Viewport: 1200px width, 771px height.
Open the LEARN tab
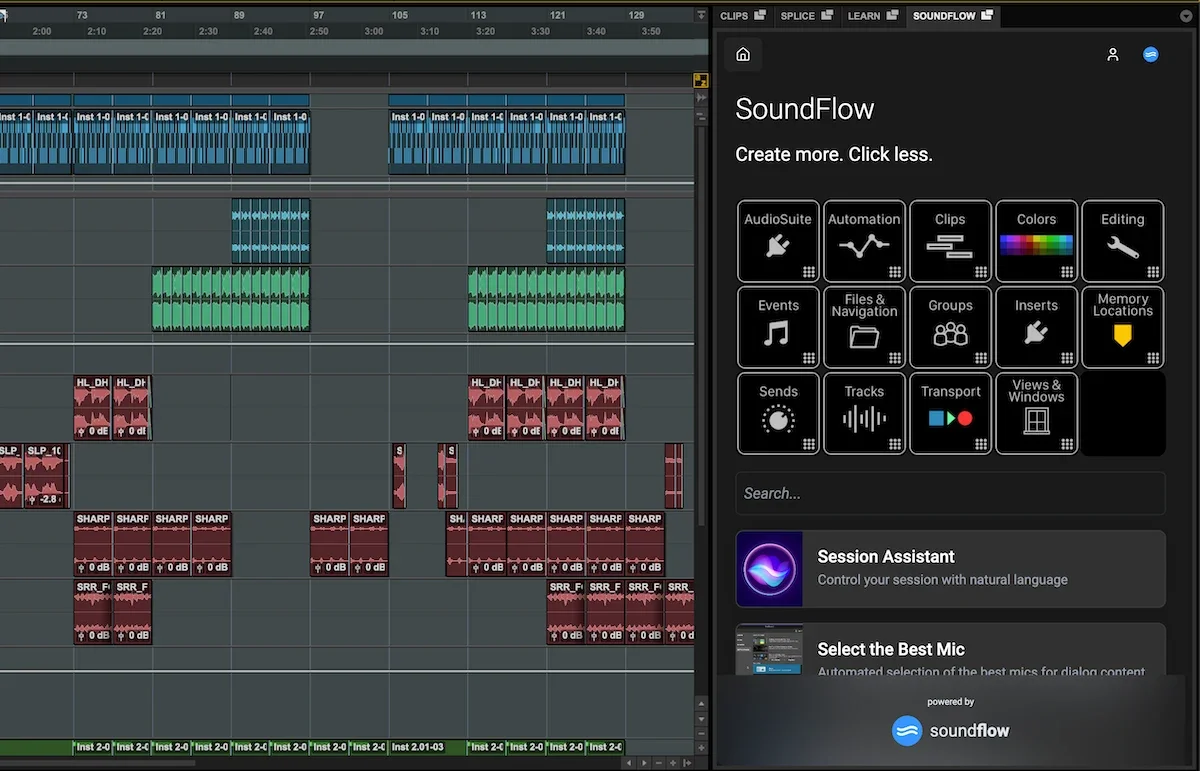click(866, 16)
